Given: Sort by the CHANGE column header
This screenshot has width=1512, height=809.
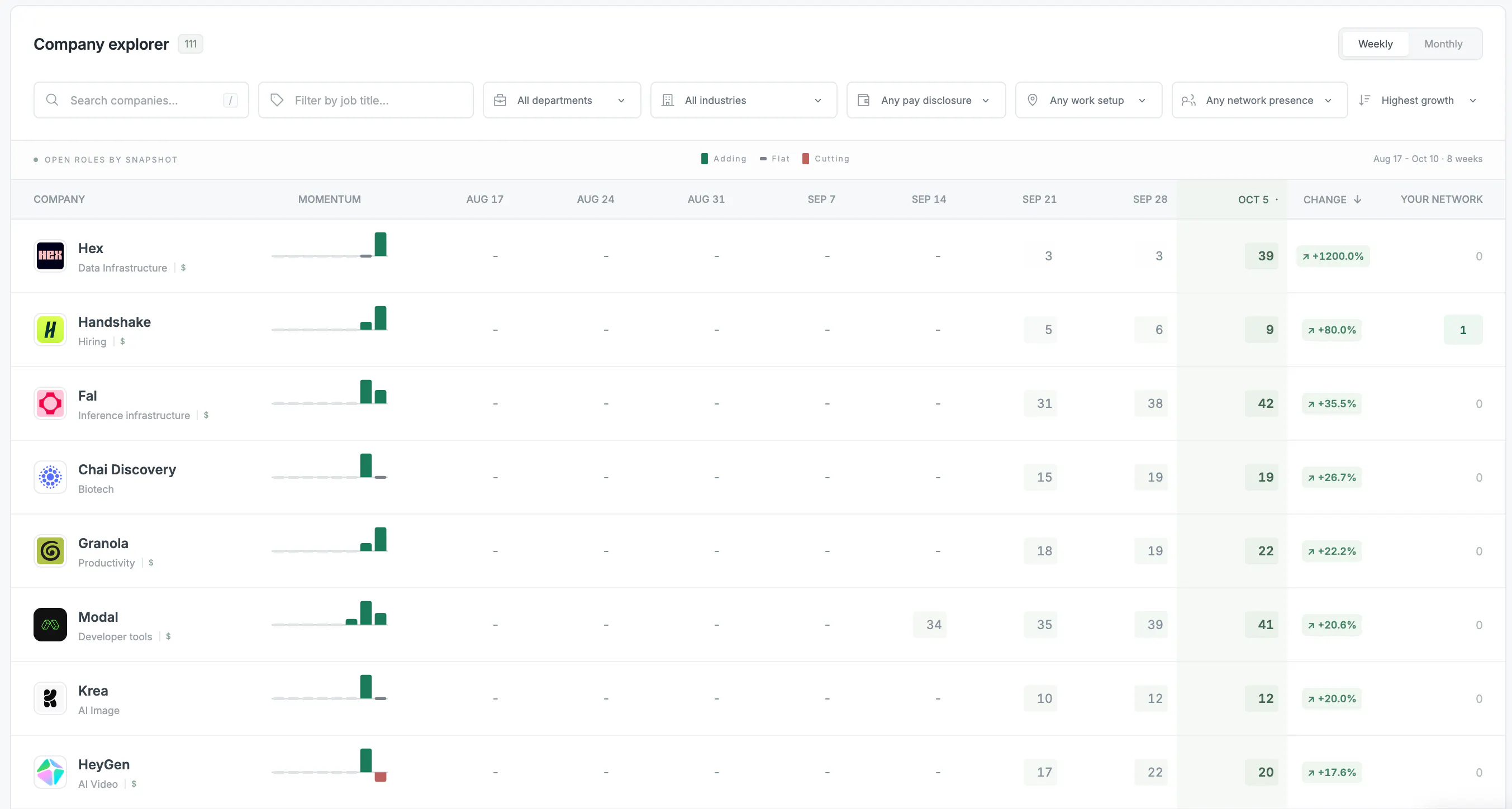Looking at the screenshot, I should [x=1332, y=199].
